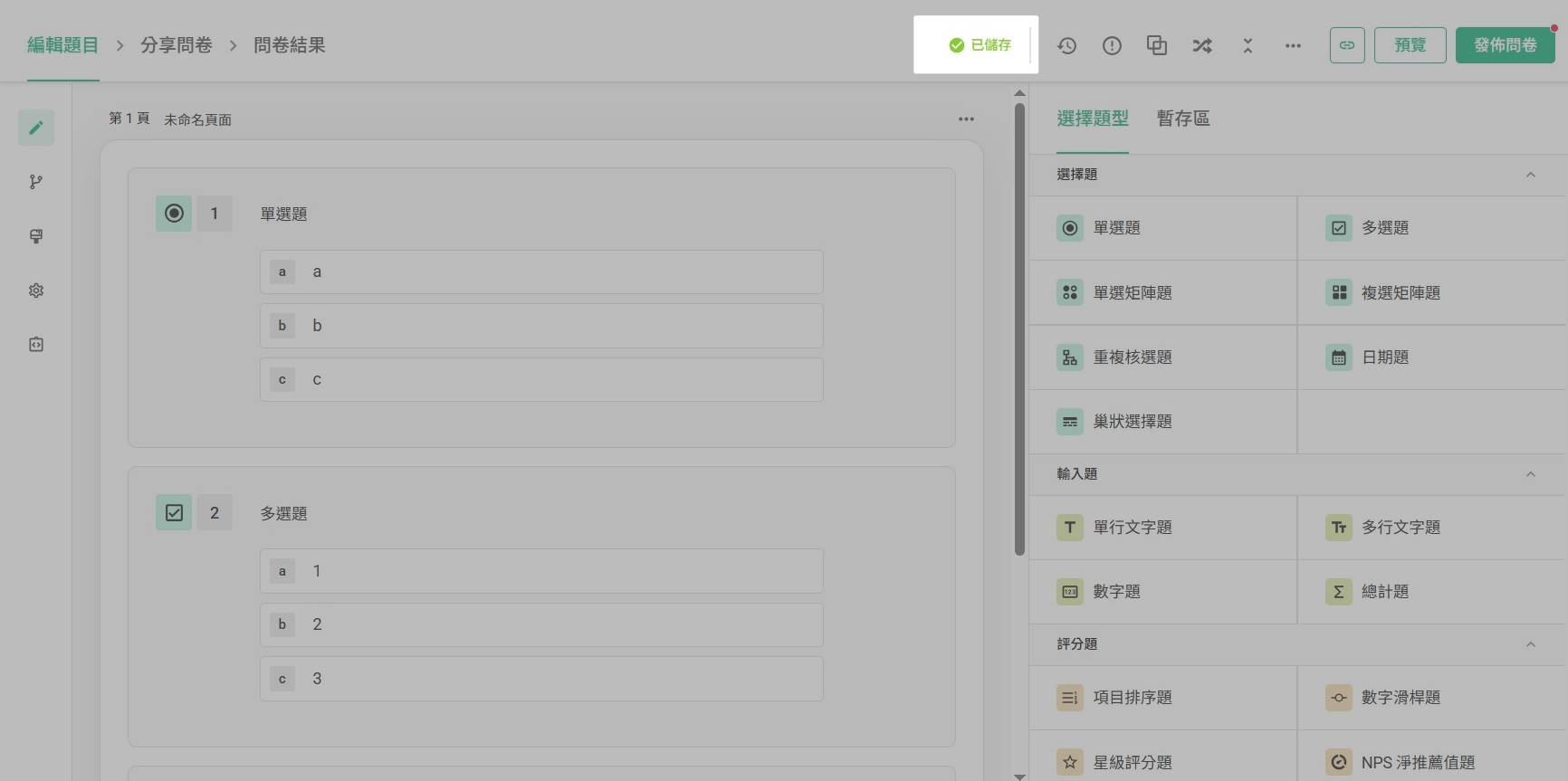Click option b input field in question 1

pos(561,326)
